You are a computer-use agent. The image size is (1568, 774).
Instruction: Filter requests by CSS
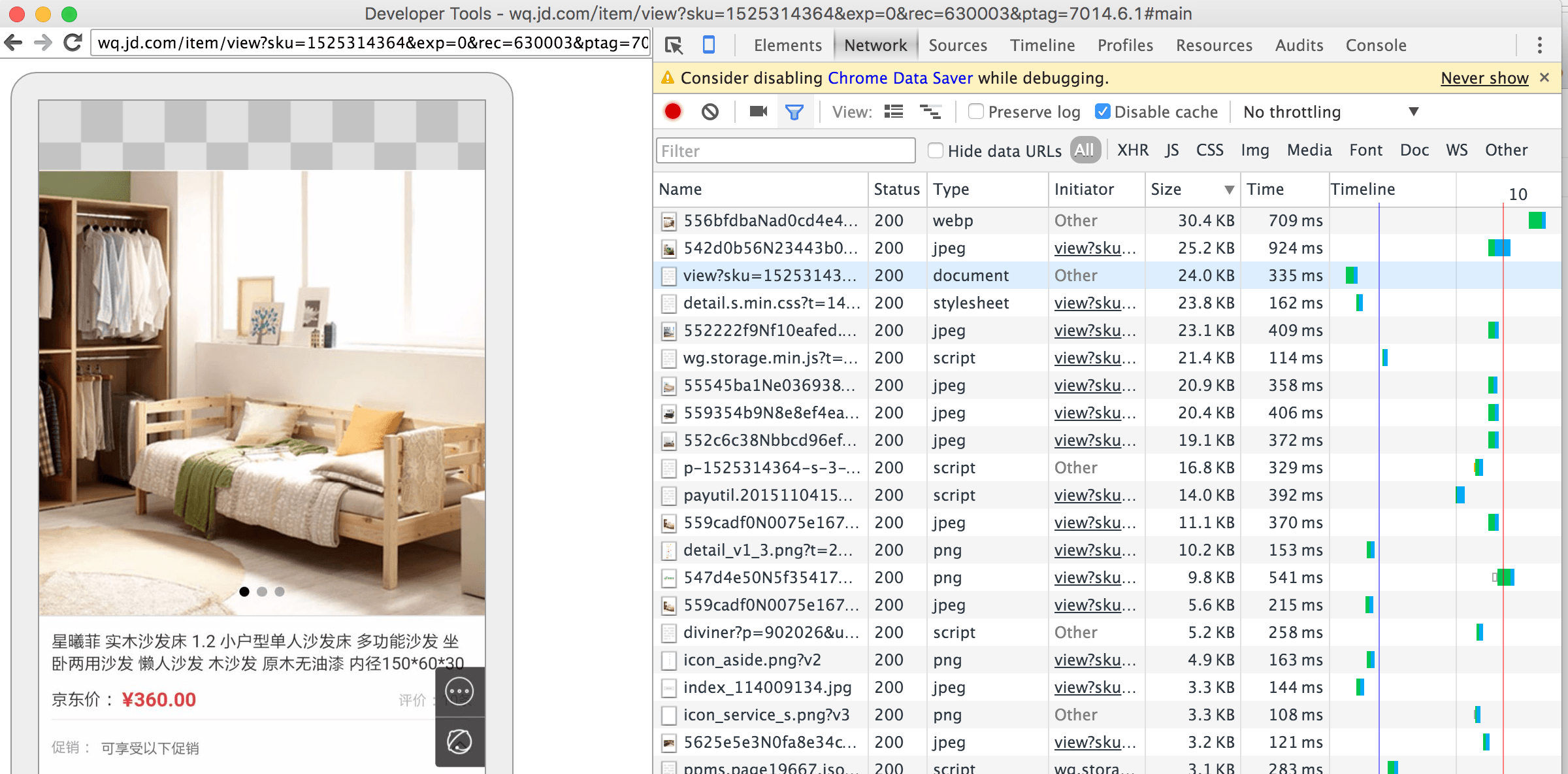point(1209,150)
